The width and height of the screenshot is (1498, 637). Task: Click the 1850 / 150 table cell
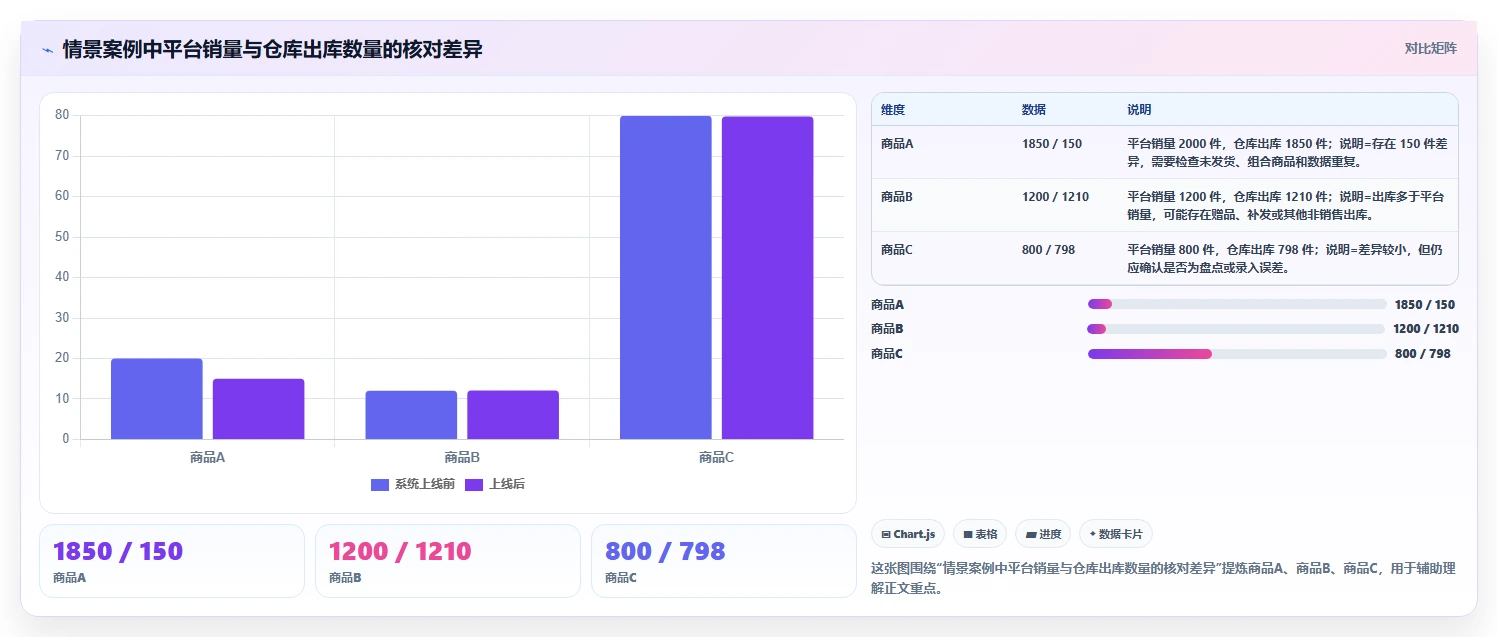[1052, 144]
